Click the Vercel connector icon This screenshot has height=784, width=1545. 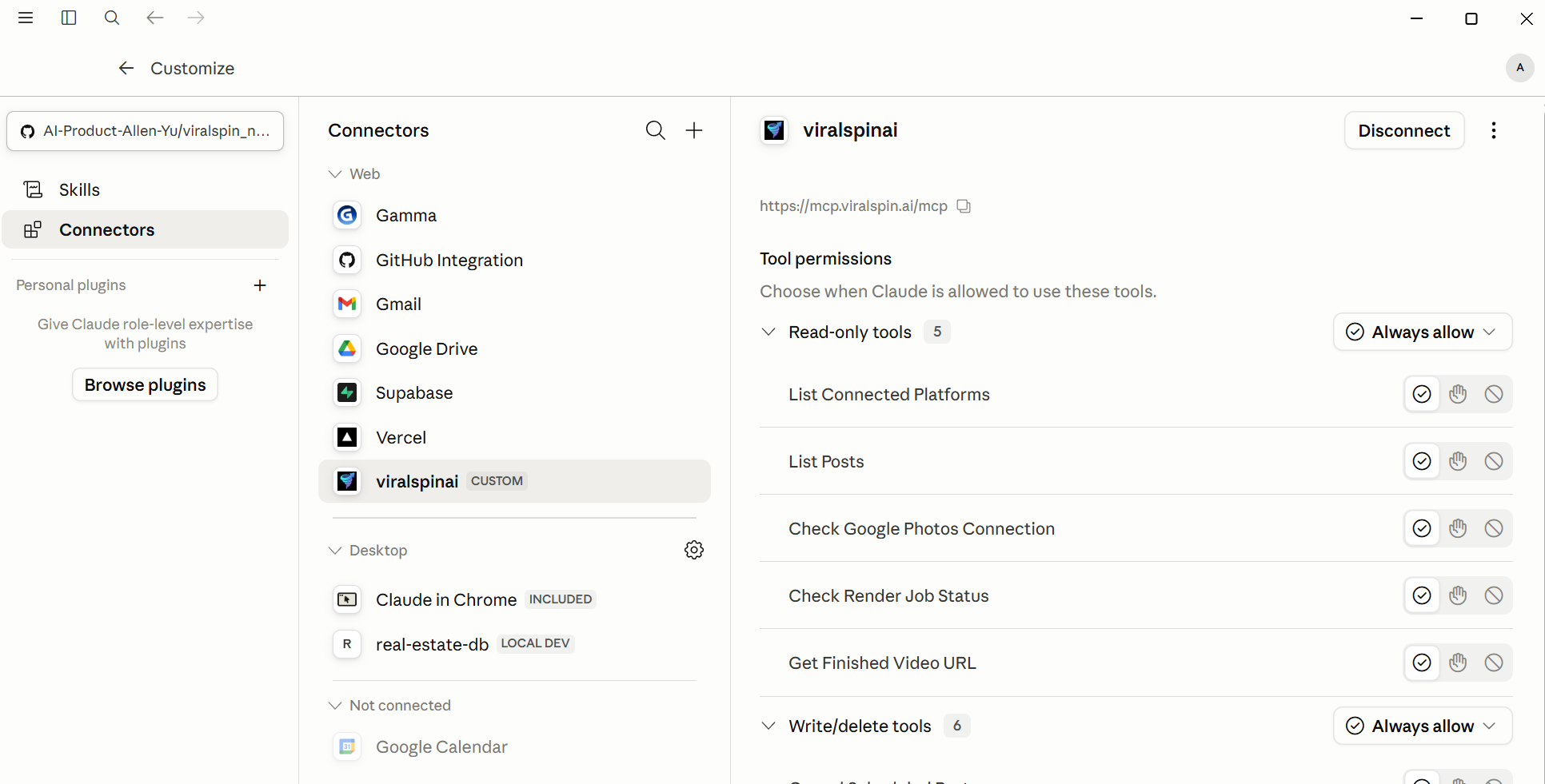click(347, 437)
